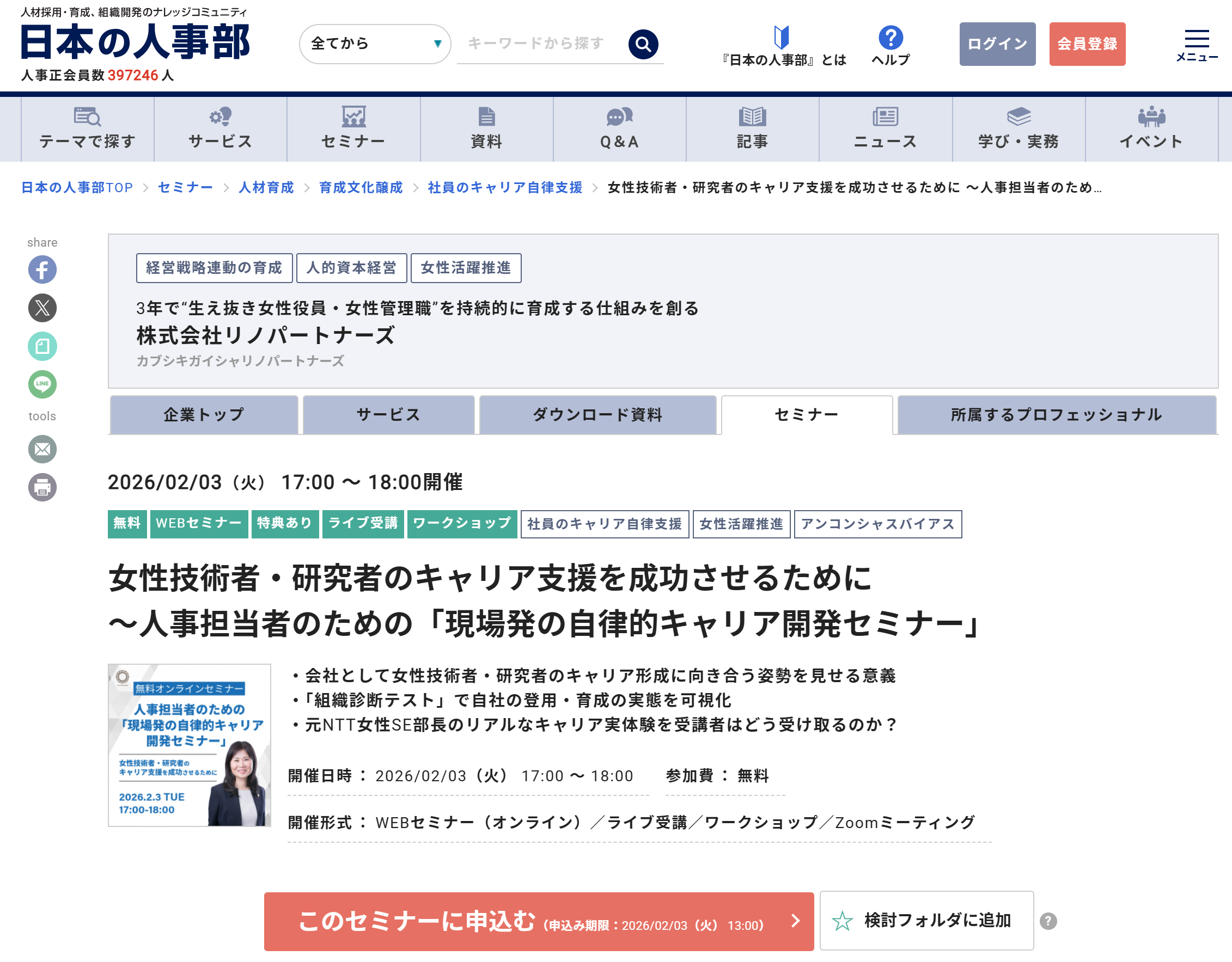1232x962 pixels.
Task: Open セミナー in the navigation bar
Action: pos(353,128)
